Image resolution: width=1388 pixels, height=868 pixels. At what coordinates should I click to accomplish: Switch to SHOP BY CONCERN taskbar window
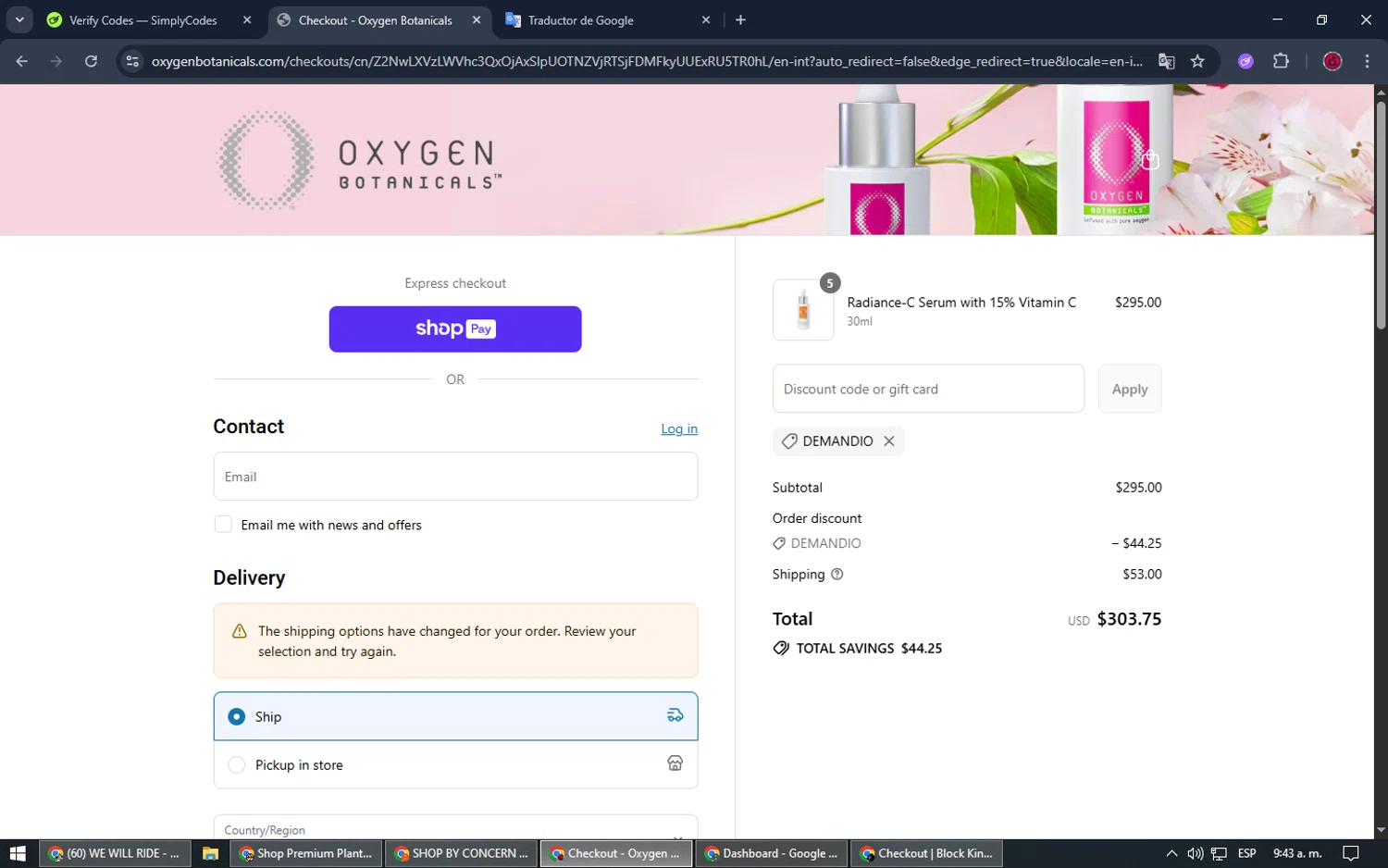pyautogui.click(x=461, y=853)
